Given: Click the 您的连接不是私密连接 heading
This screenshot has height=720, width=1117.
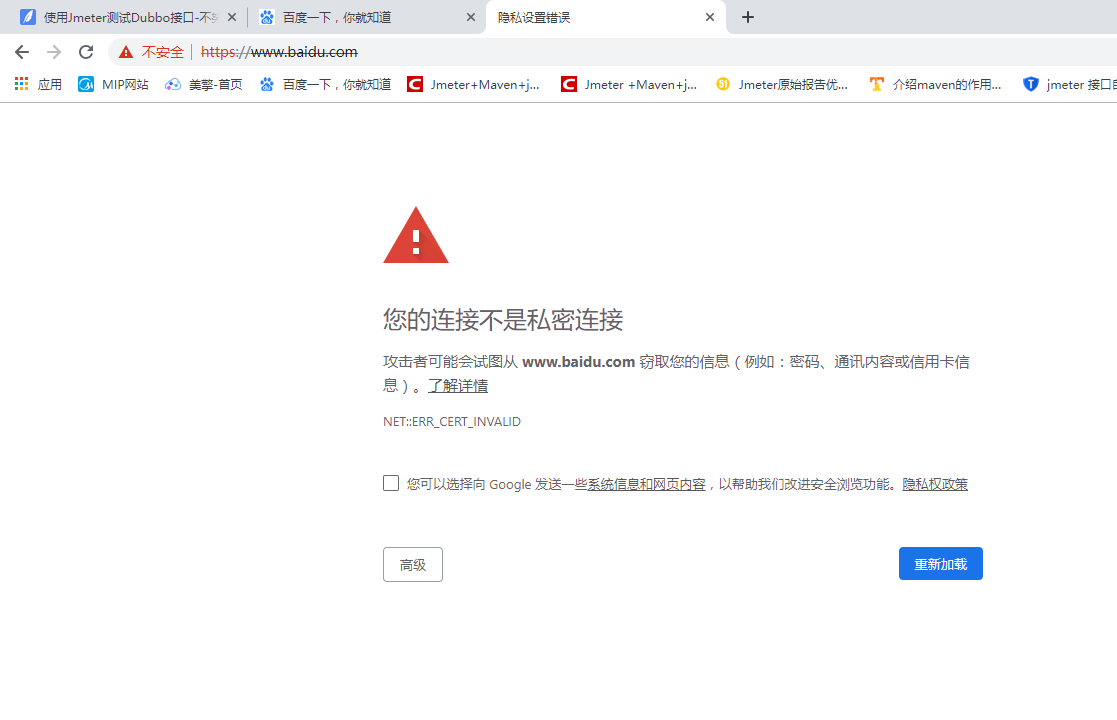Looking at the screenshot, I should click(503, 320).
